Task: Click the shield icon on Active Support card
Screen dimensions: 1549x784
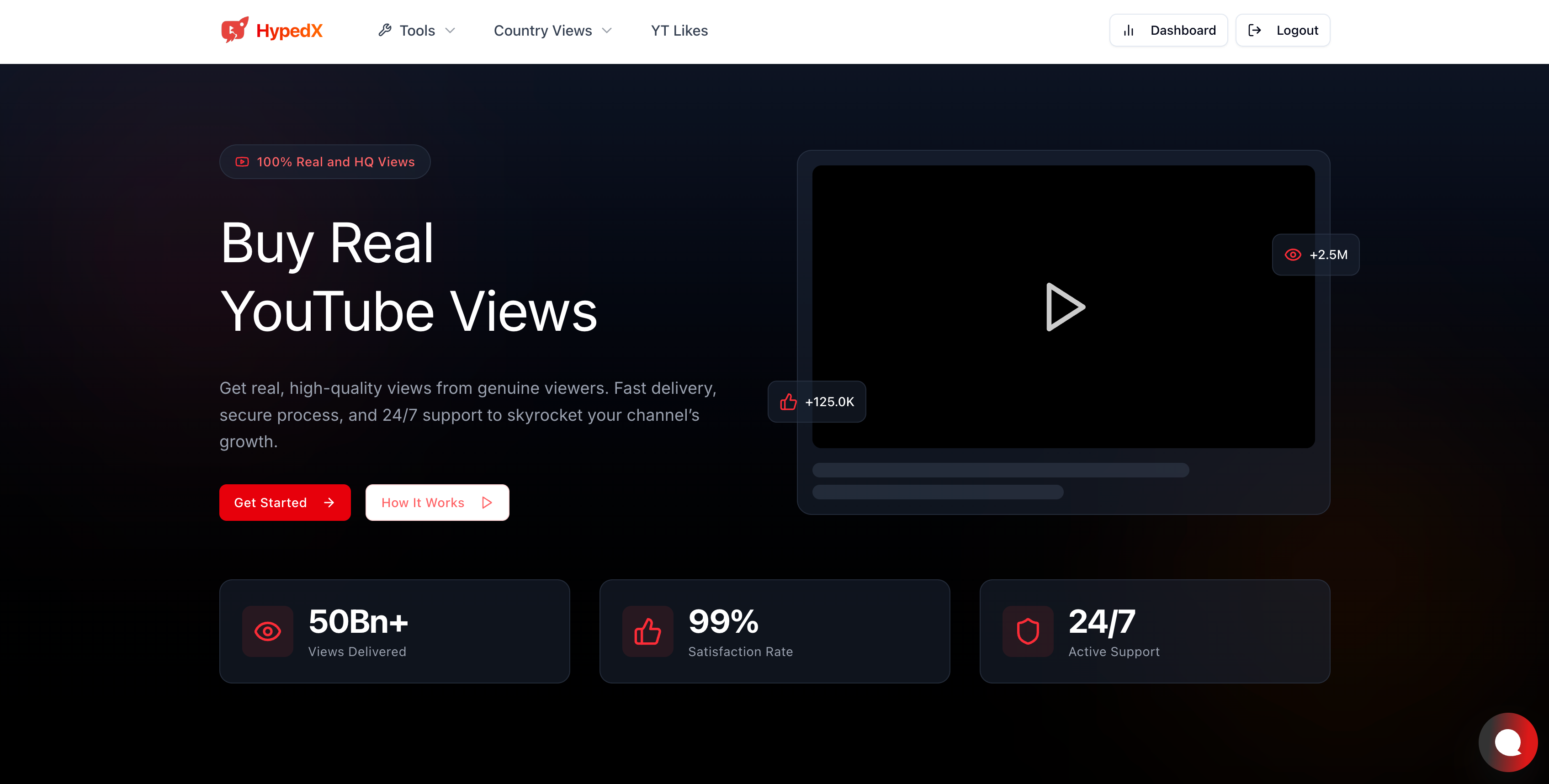Action: tap(1028, 631)
